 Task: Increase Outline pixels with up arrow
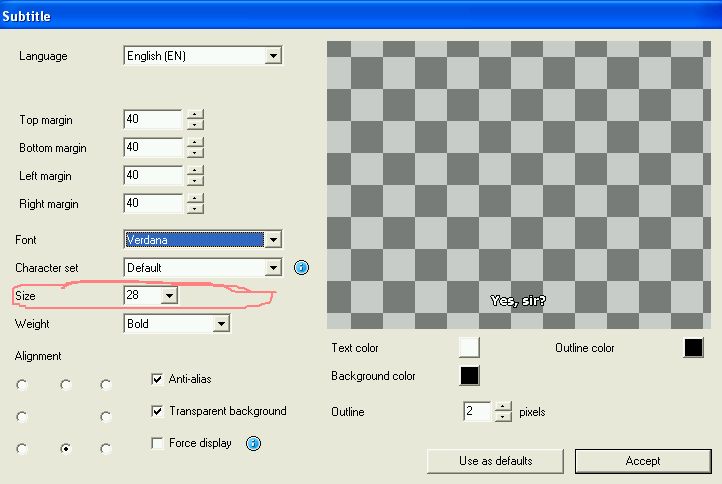503,406
